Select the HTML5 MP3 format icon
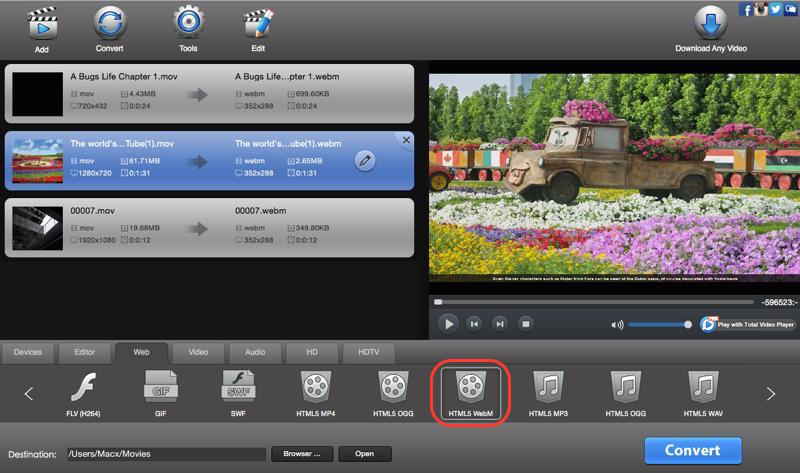The height and width of the screenshot is (473, 800). point(548,387)
